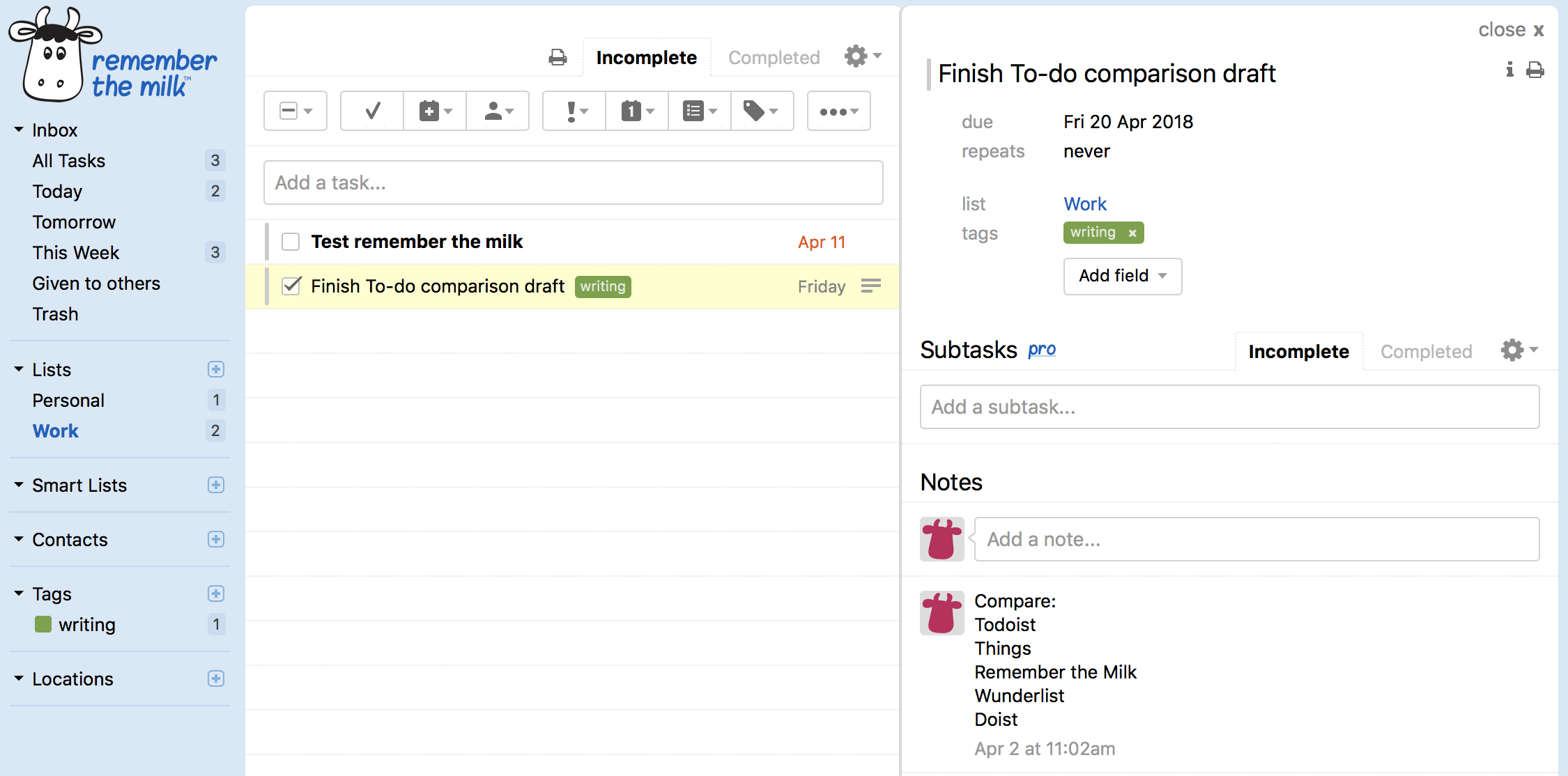Click the pro link beside Subtasks
This screenshot has width=1568, height=776.
tap(1042, 350)
